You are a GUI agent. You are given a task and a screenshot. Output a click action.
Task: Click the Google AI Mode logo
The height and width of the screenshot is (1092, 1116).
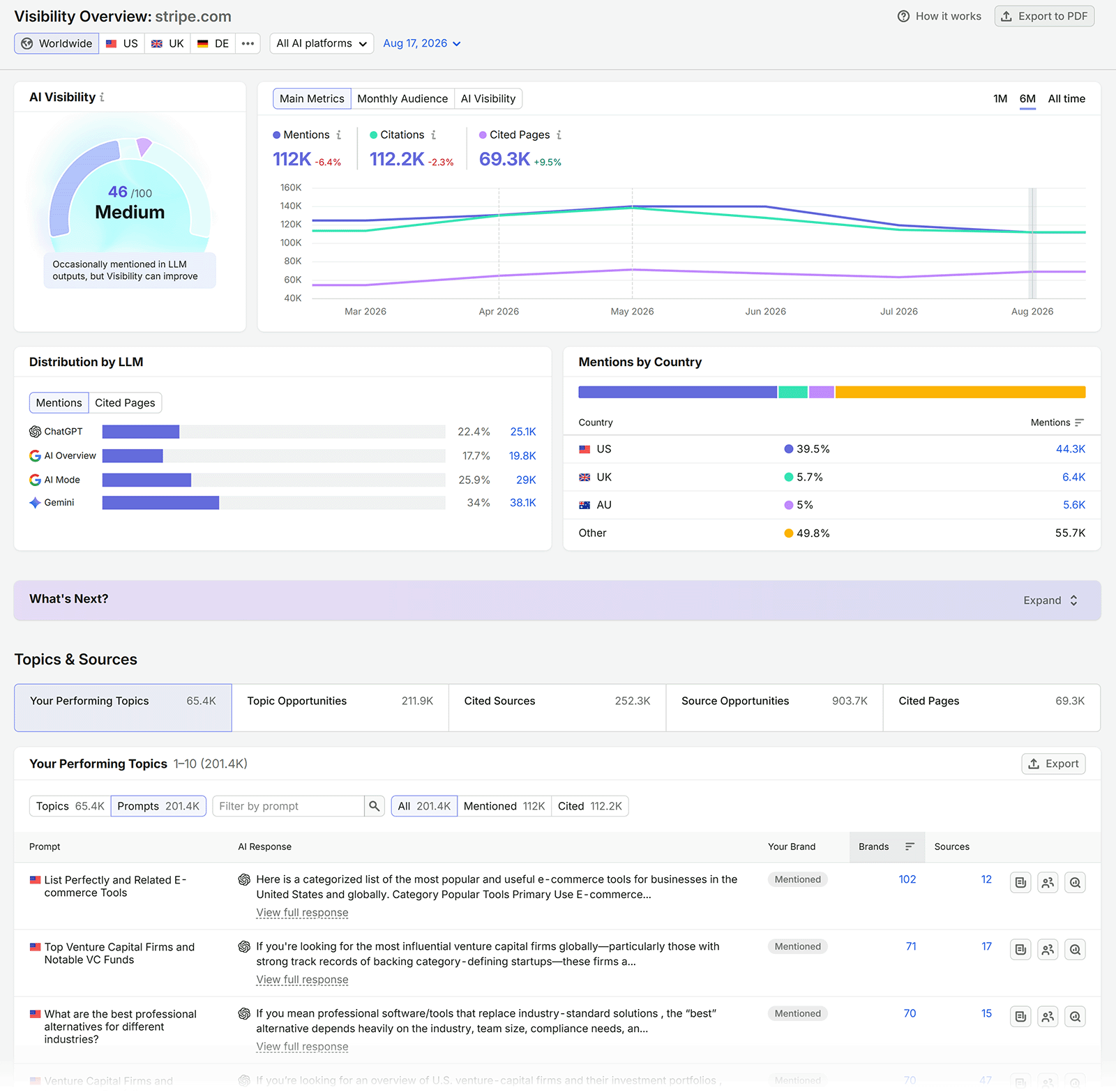pyautogui.click(x=35, y=480)
